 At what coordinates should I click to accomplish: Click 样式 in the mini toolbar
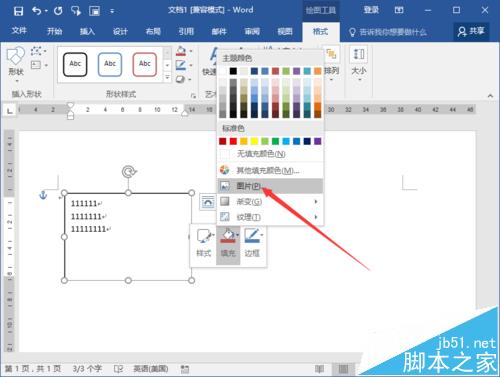tap(204, 244)
